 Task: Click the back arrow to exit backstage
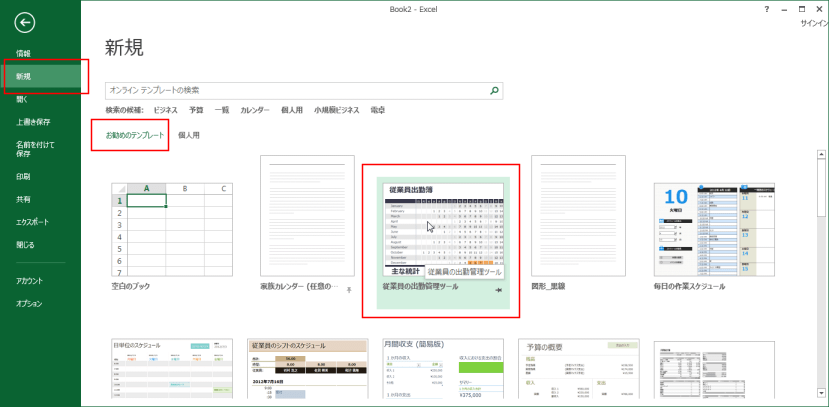[x=25, y=23]
